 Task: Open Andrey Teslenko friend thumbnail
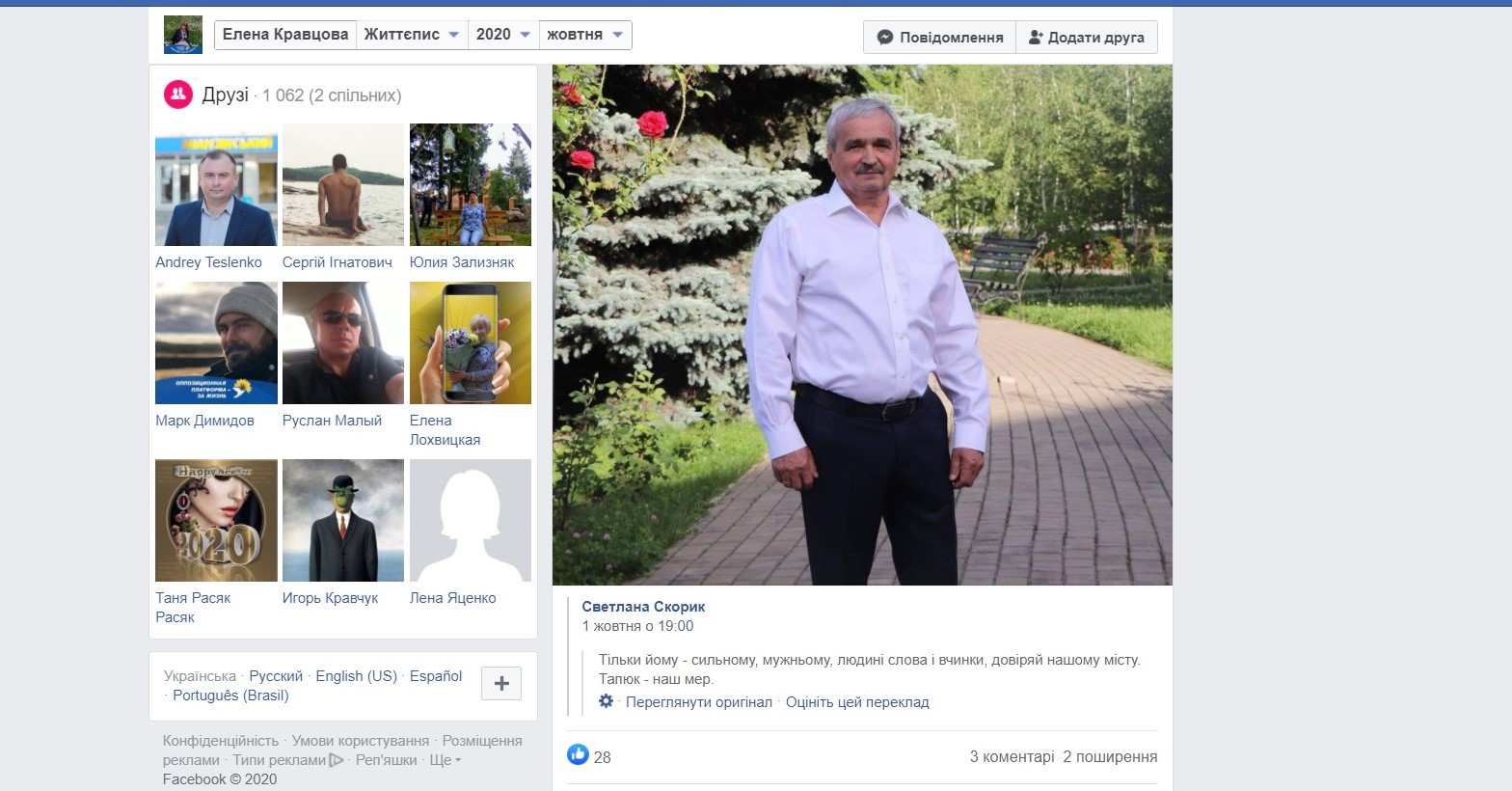point(216,185)
